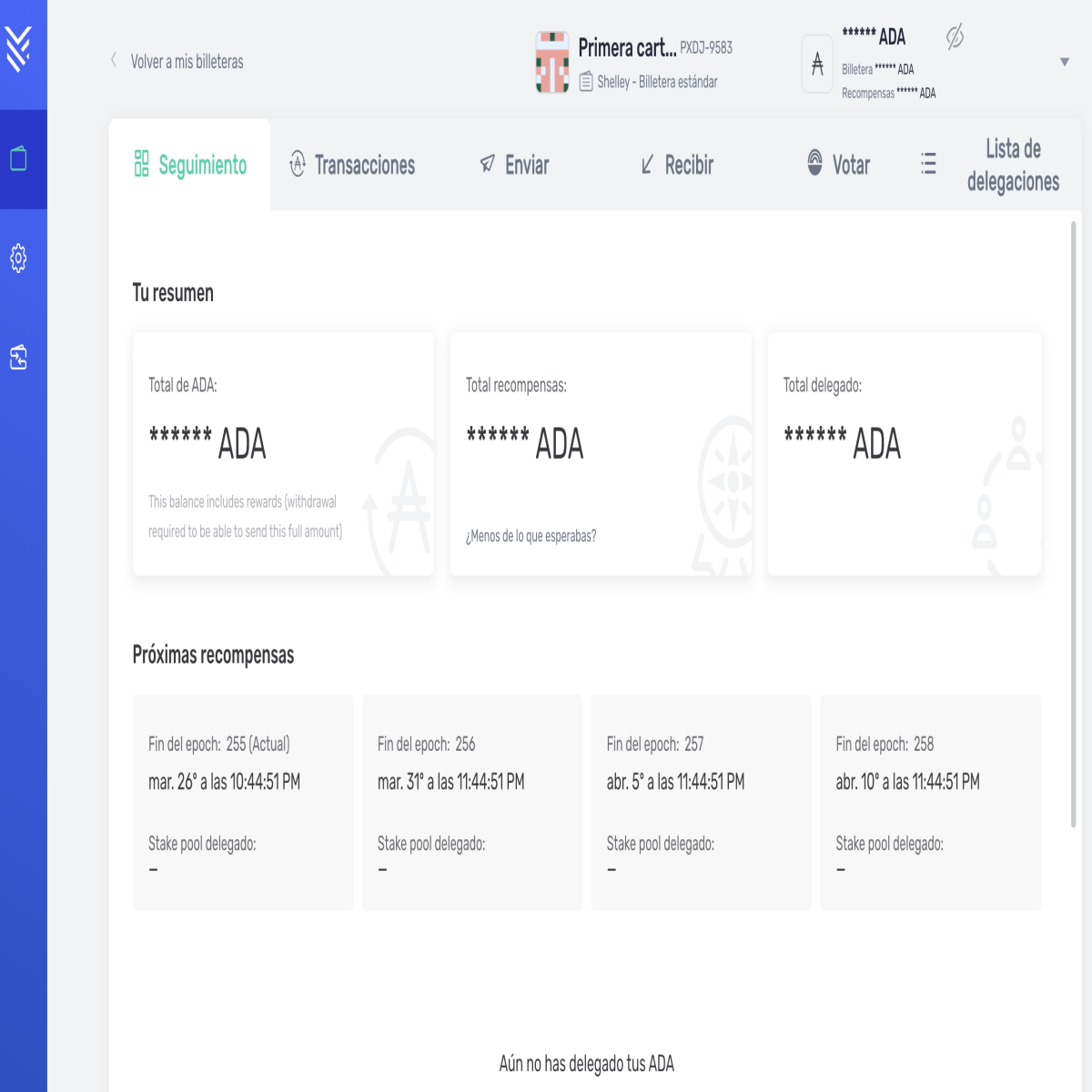This screenshot has height=1092, width=1092.
Task: Open the wallets section in sidebar
Action: [19, 159]
